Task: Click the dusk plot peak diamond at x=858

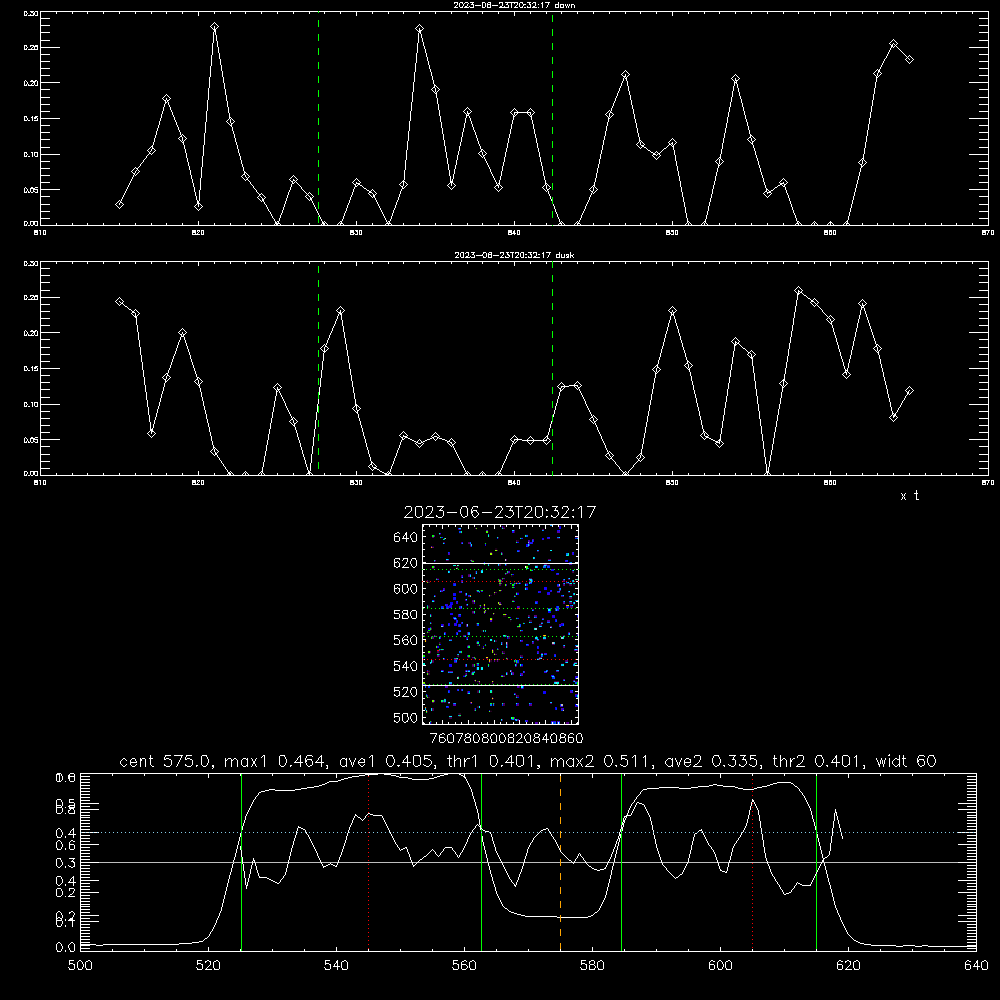Action: point(798,291)
